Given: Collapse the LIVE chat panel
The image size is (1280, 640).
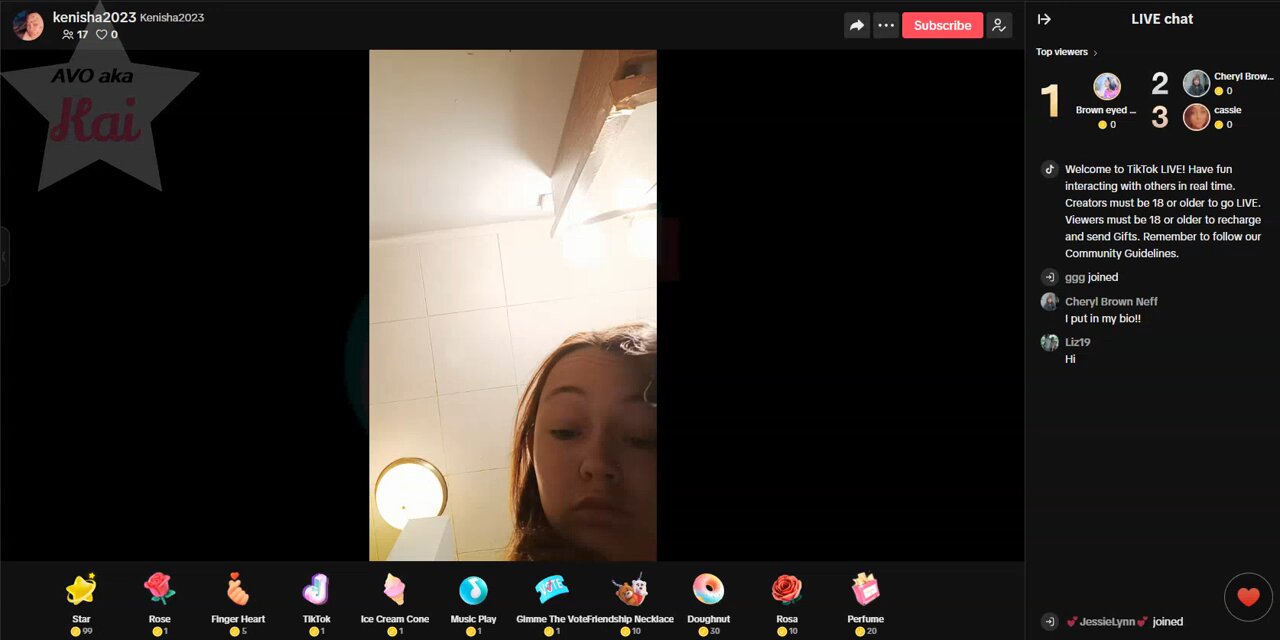Looking at the screenshot, I should point(1044,19).
